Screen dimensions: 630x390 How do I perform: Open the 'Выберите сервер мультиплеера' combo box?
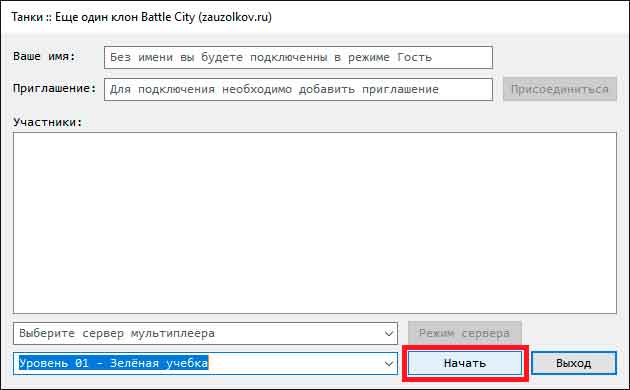[205, 333]
